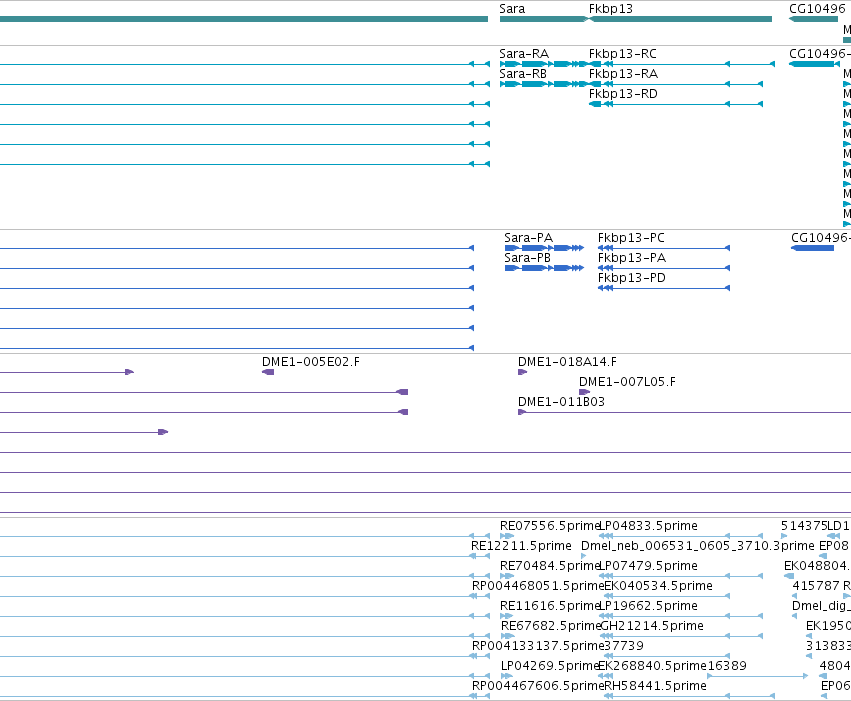Click the 16389 EST label
This screenshot has height=701, width=851.
pyautogui.click(x=727, y=666)
